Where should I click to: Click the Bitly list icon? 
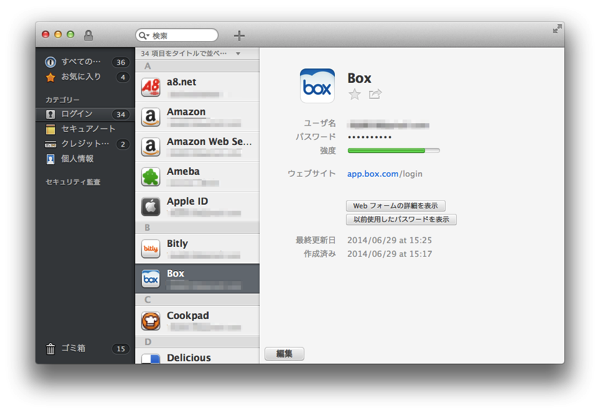[x=151, y=249]
